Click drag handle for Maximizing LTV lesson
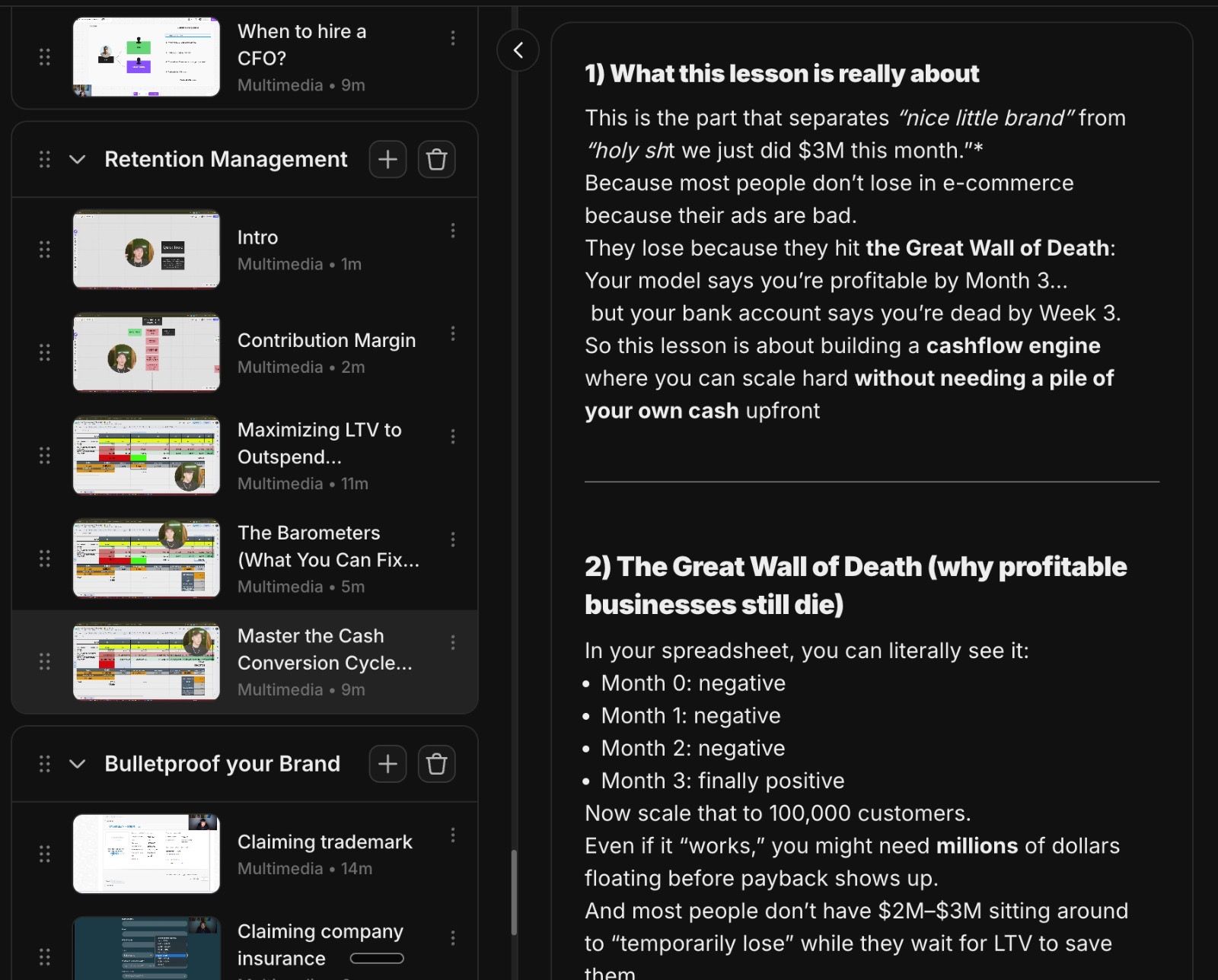The width and height of the screenshot is (1218, 980). click(x=45, y=455)
